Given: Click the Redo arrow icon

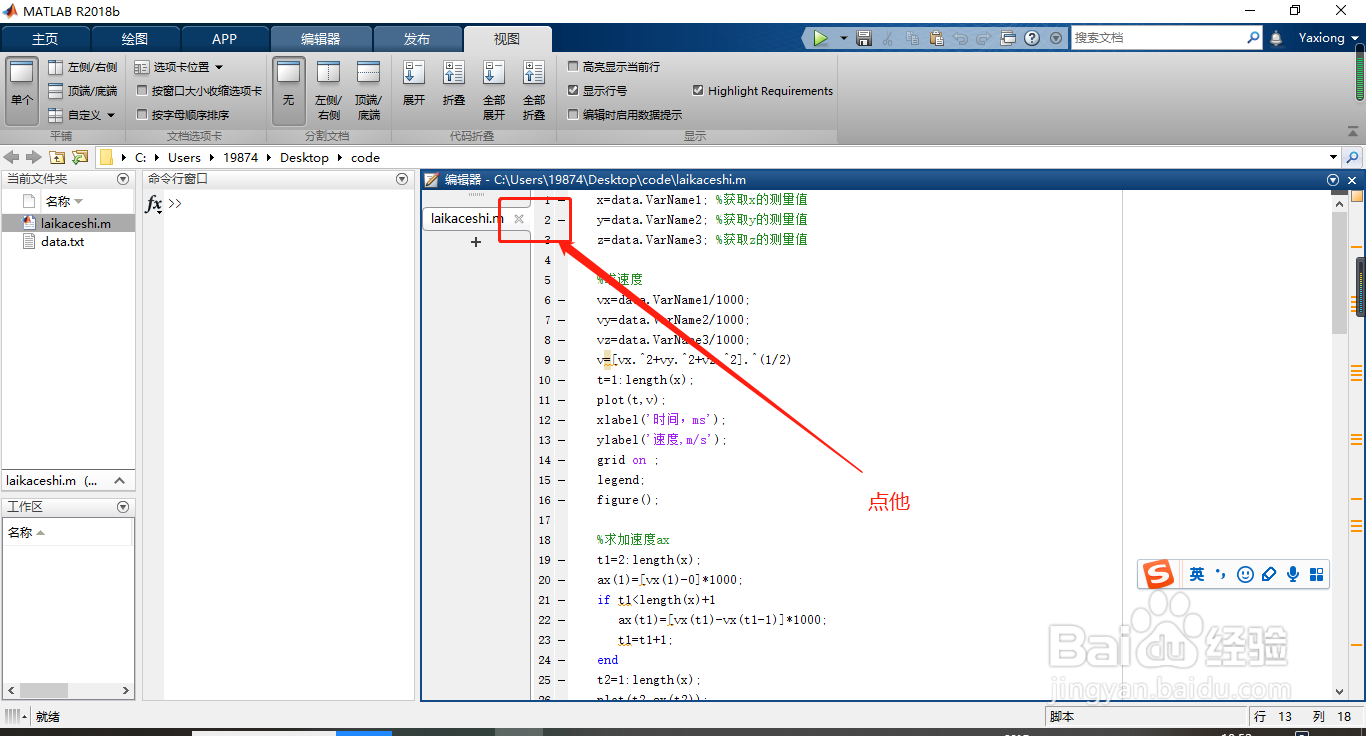Looking at the screenshot, I should [x=984, y=38].
